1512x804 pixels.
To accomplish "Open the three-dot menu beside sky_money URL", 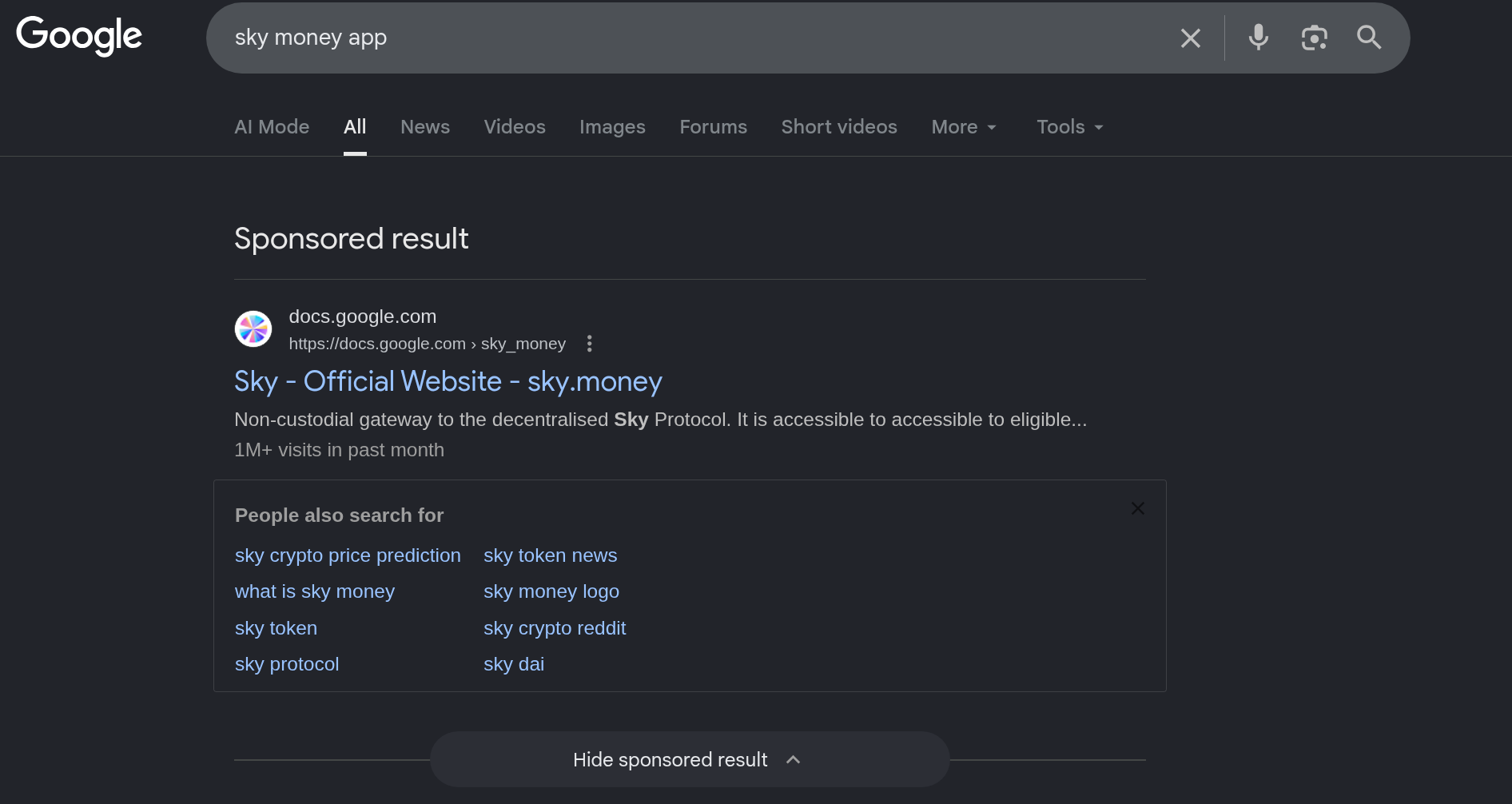I will pyautogui.click(x=590, y=344).
